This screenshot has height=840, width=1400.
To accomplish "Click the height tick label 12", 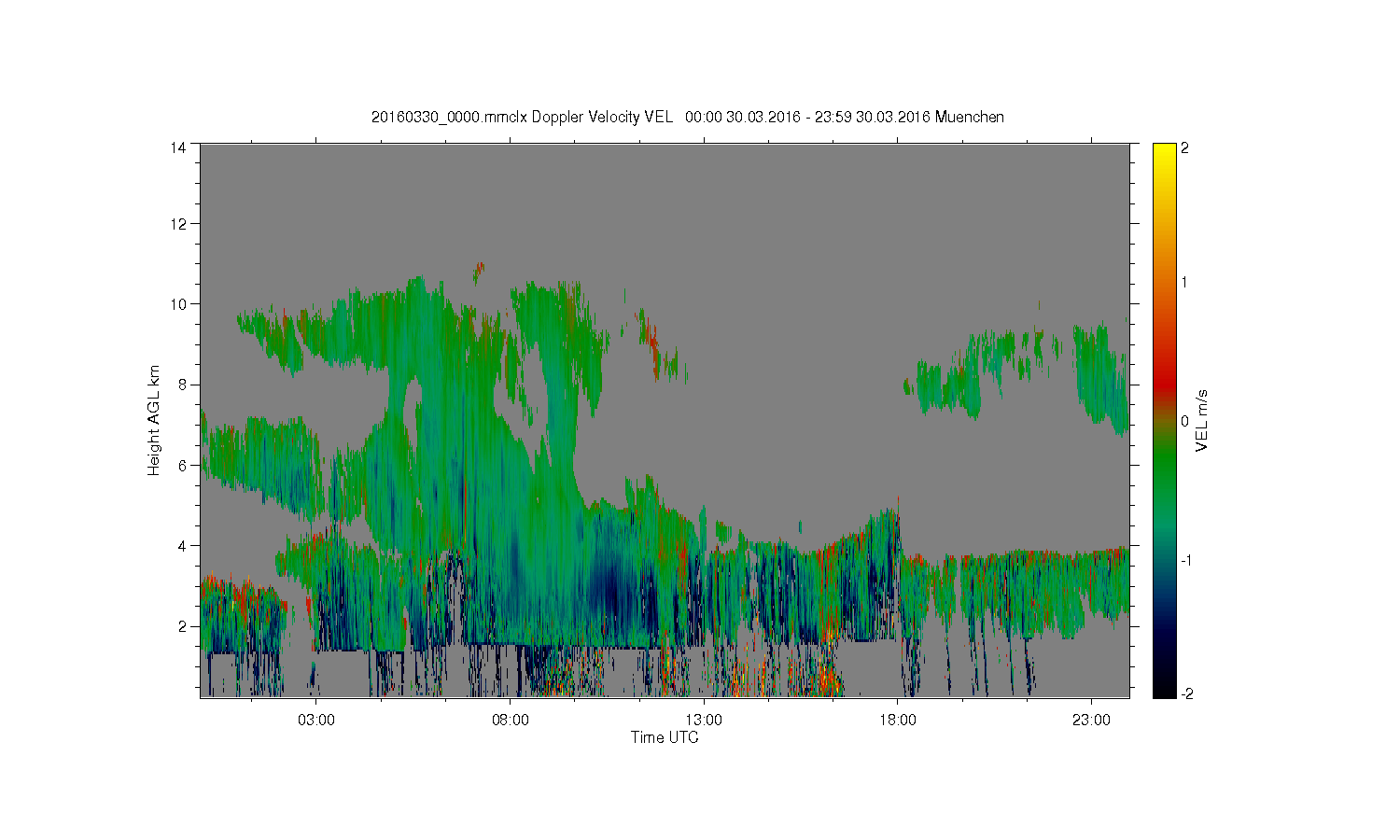I will (178, 224).
